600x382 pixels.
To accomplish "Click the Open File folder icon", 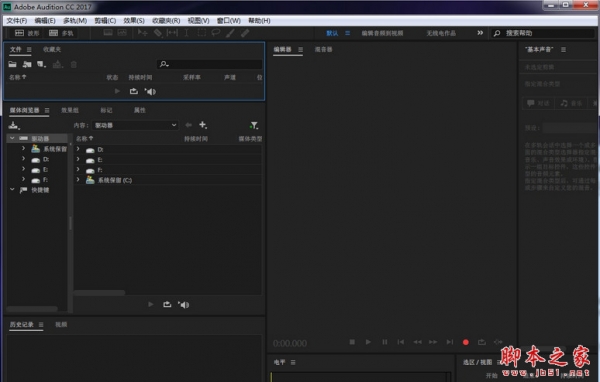I will coord(13,64).
